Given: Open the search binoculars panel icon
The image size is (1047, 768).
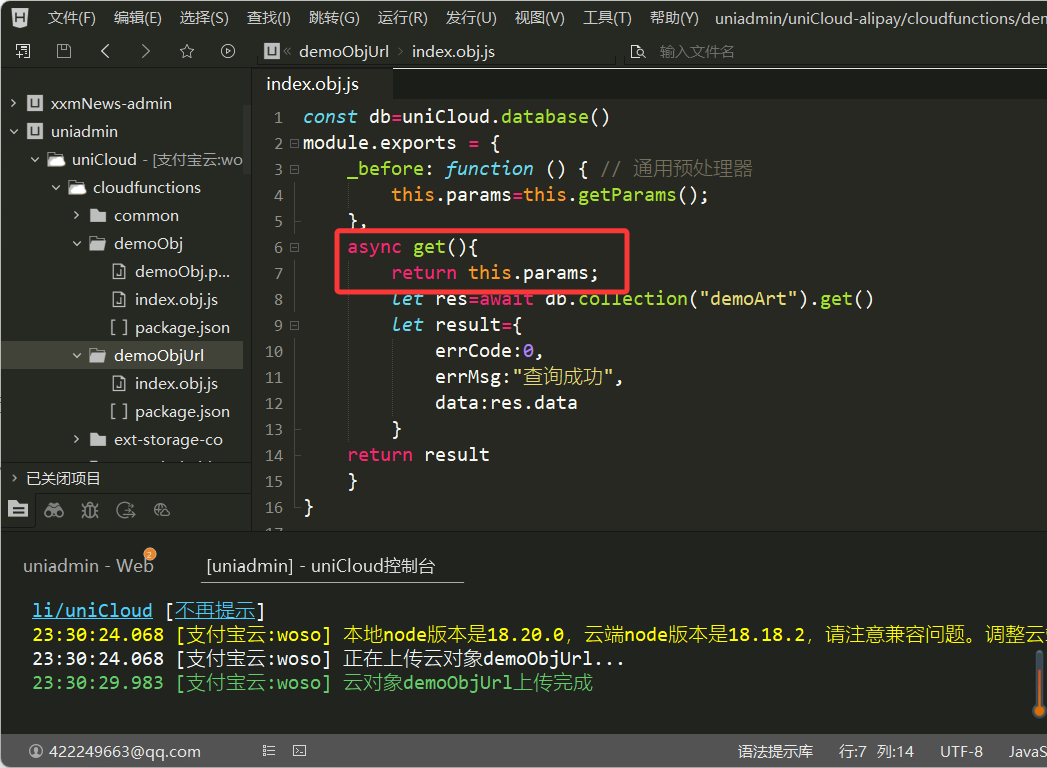Looking at the screenshot, I should tap(54, 510).
